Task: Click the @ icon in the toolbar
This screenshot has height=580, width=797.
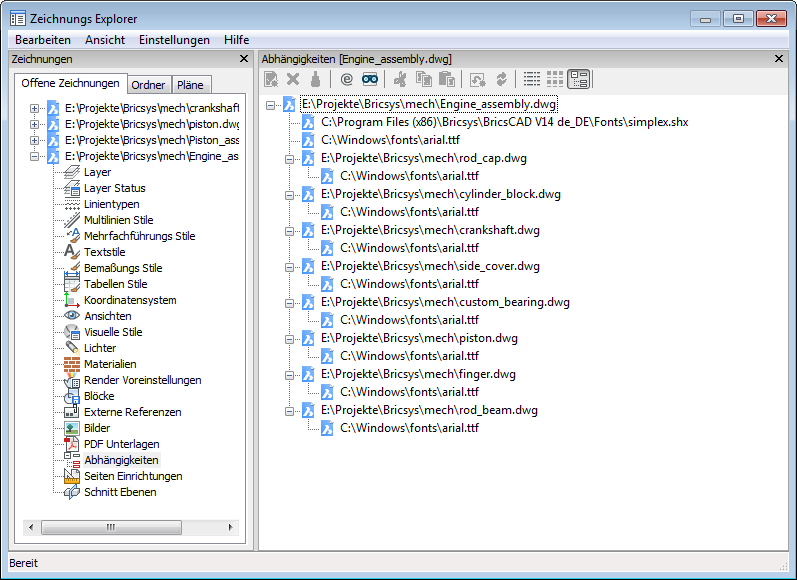Action: point(347,79)
